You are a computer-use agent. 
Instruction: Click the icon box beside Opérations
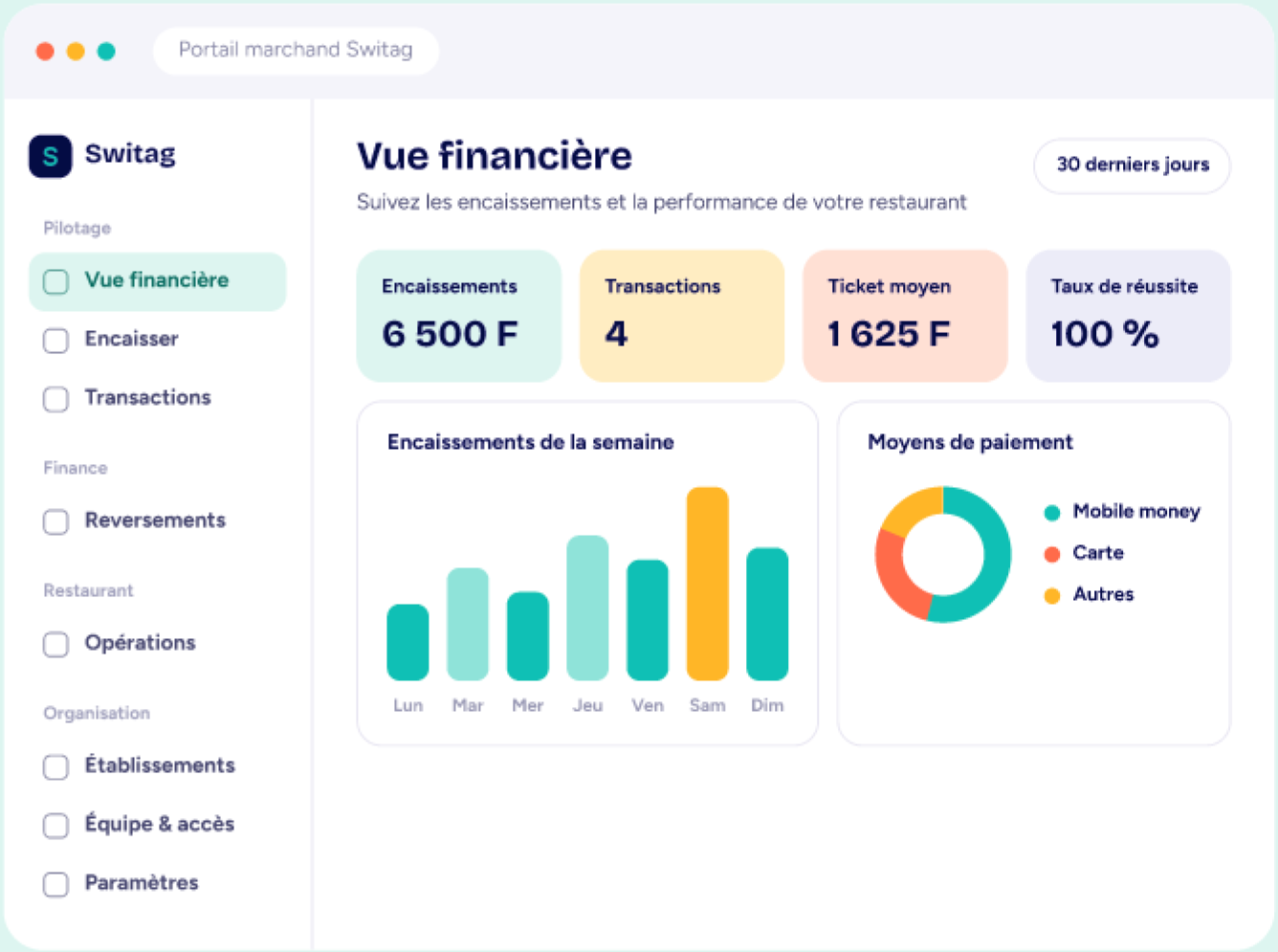55,644
